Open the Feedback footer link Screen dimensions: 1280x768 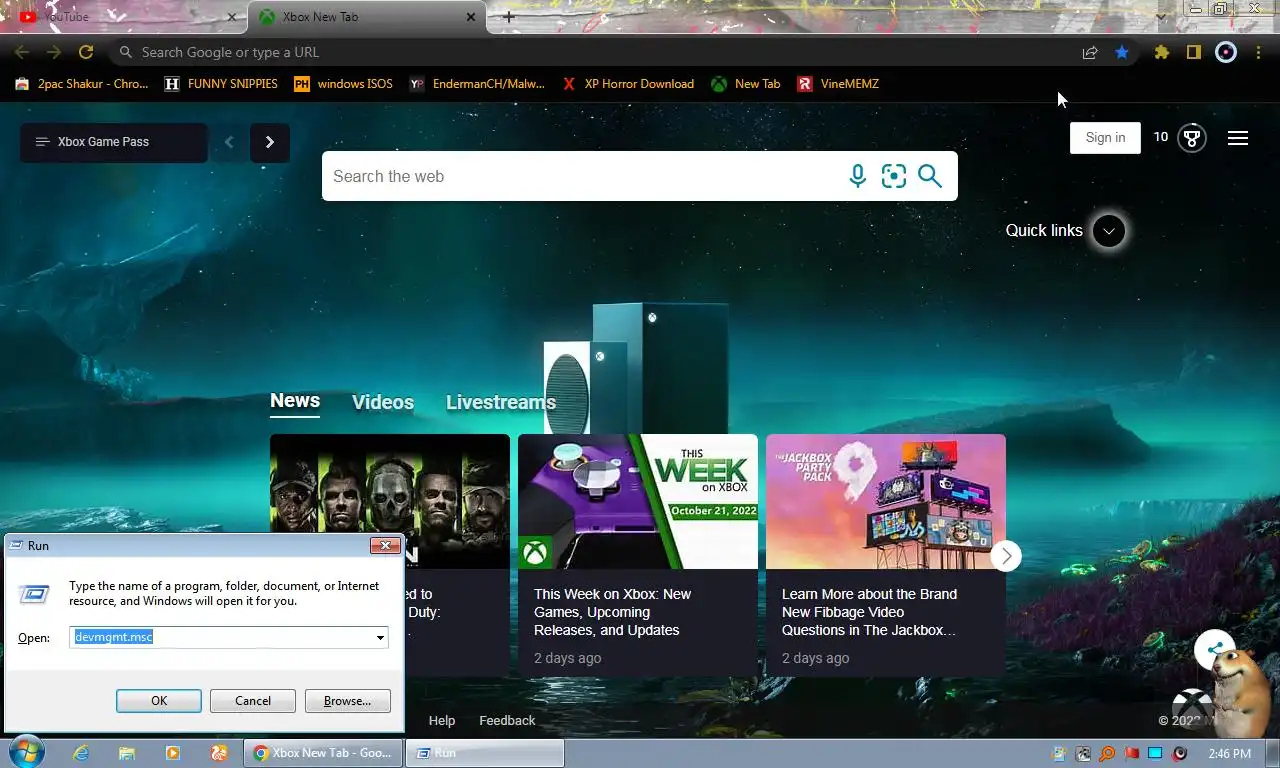507,720
